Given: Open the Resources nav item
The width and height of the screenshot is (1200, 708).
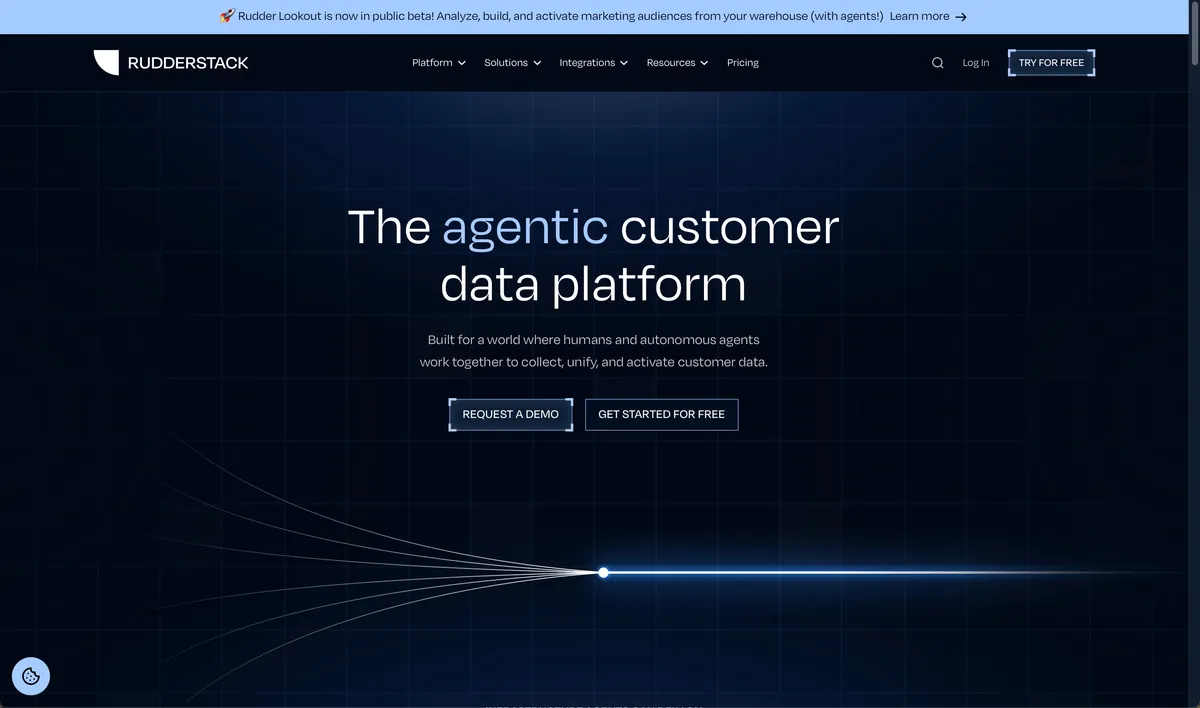Looking at the screenshot, I should click(678, 63).
